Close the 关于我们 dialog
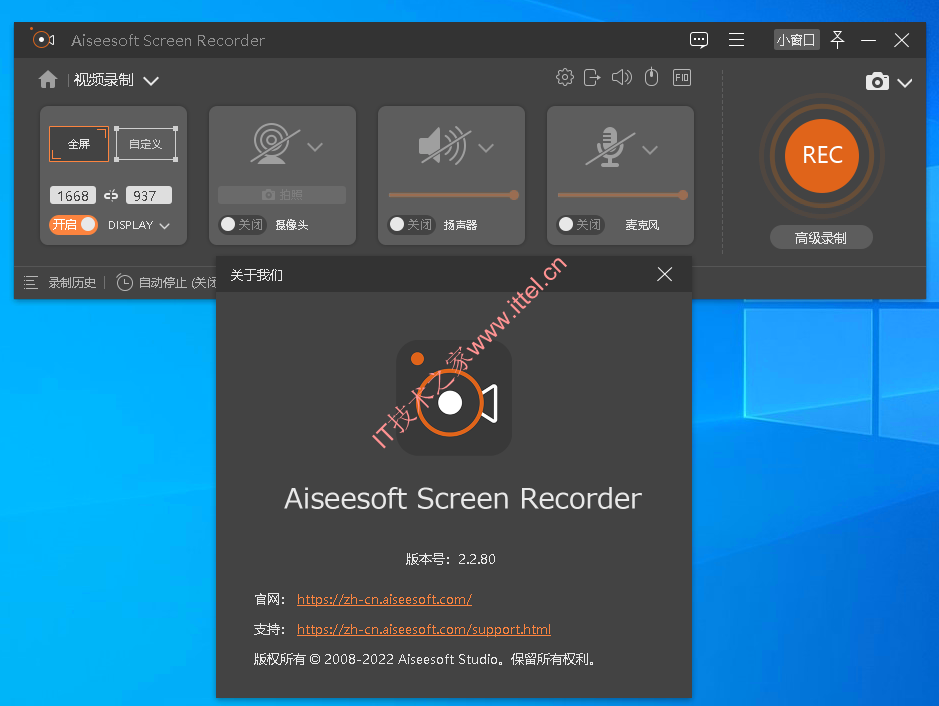The image size is (939, 706). 664,274
